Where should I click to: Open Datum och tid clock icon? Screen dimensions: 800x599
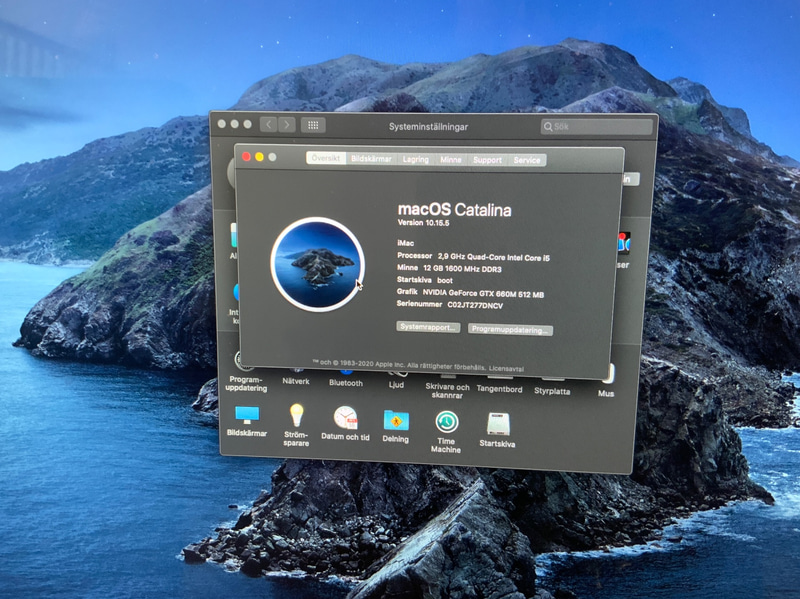coord(345,418)
